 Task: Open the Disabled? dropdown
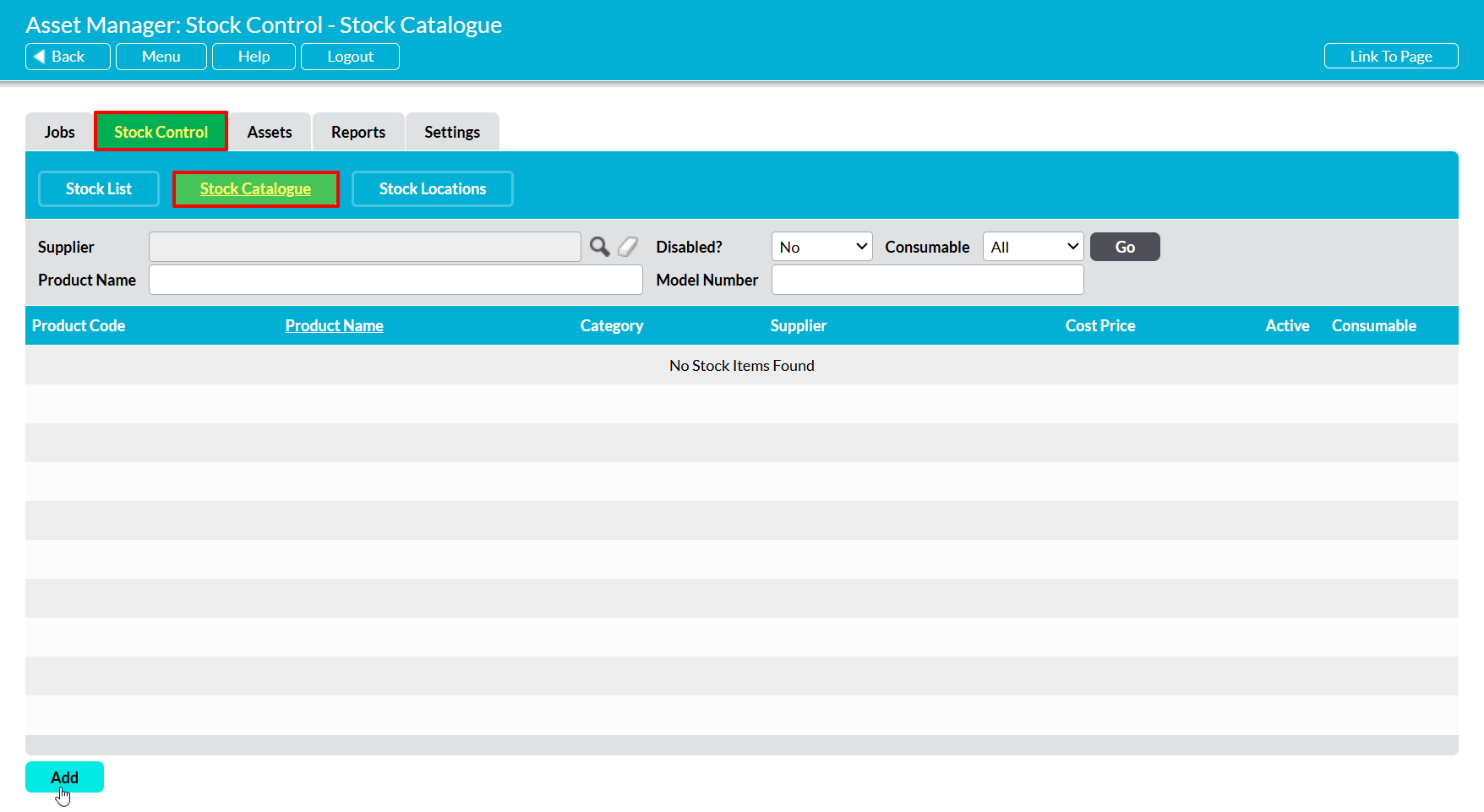point(821,247)
